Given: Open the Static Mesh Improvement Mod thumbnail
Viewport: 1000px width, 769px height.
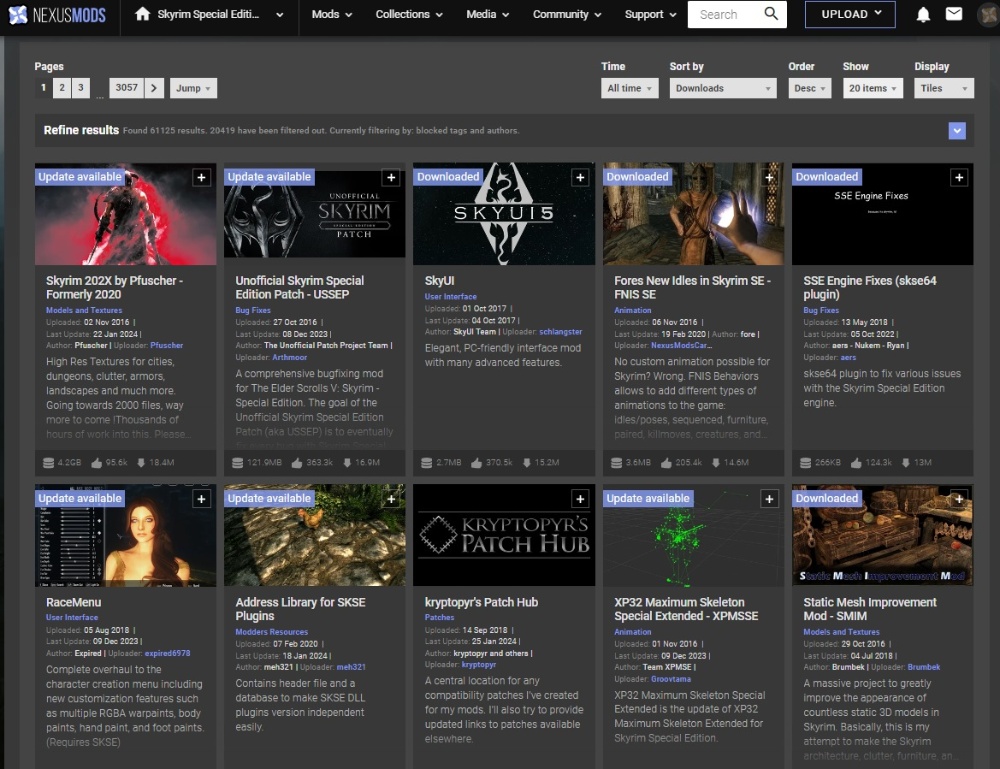Looking at the screenshot, I should pyautogui.click(x=883, y=535).
